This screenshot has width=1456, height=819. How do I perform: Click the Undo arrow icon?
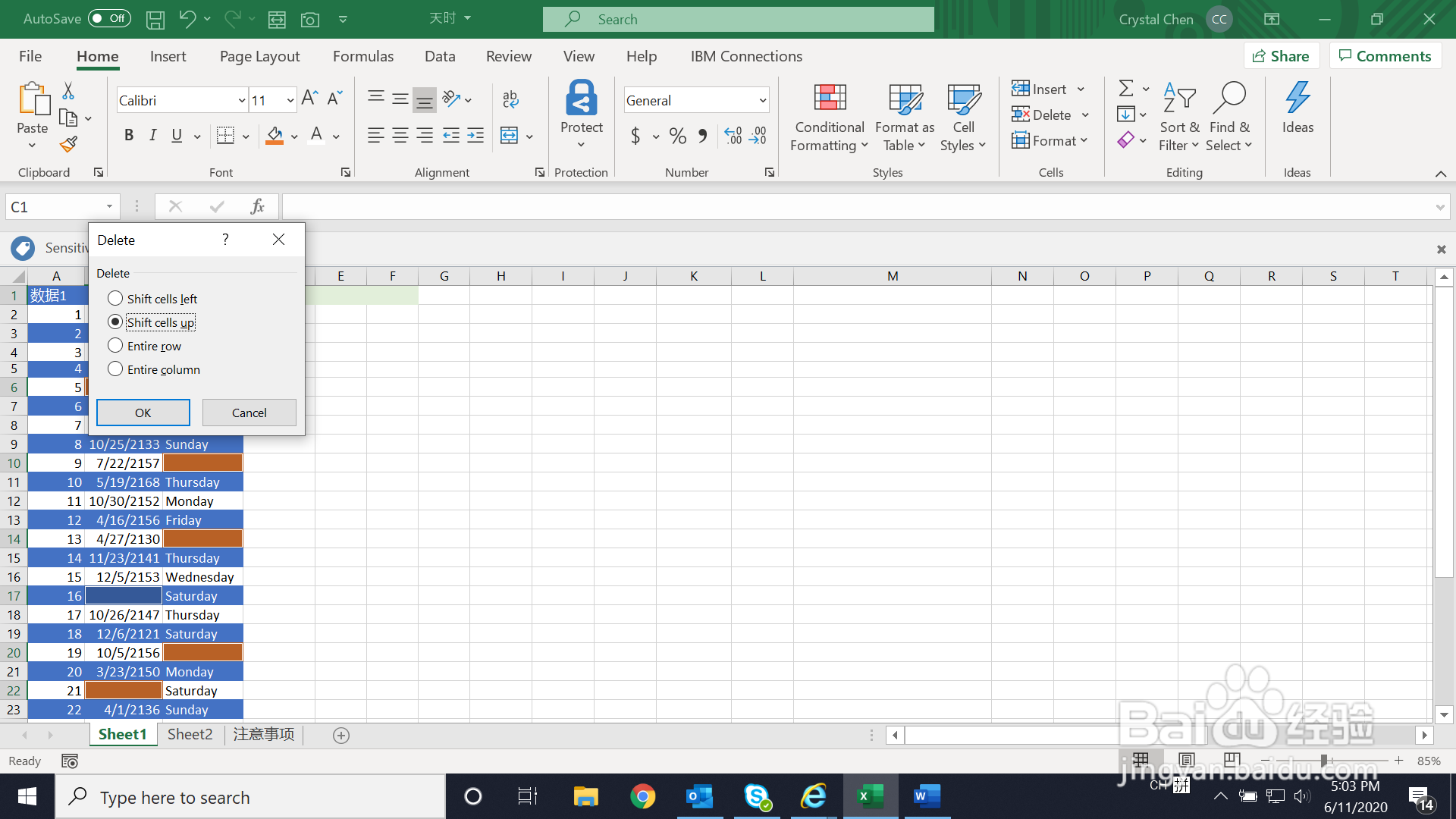(x=187, y=19)
